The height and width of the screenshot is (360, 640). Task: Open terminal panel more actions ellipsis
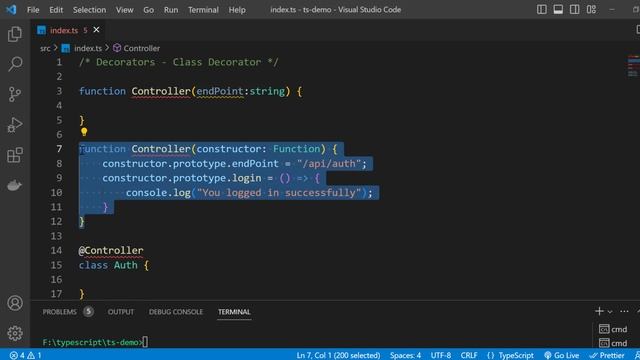click(x=624, y=311)
